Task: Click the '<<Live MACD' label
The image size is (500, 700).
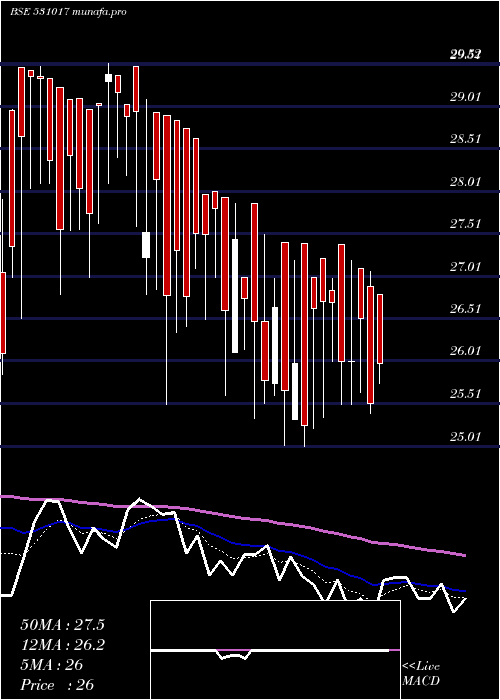Action: [421, 674]
